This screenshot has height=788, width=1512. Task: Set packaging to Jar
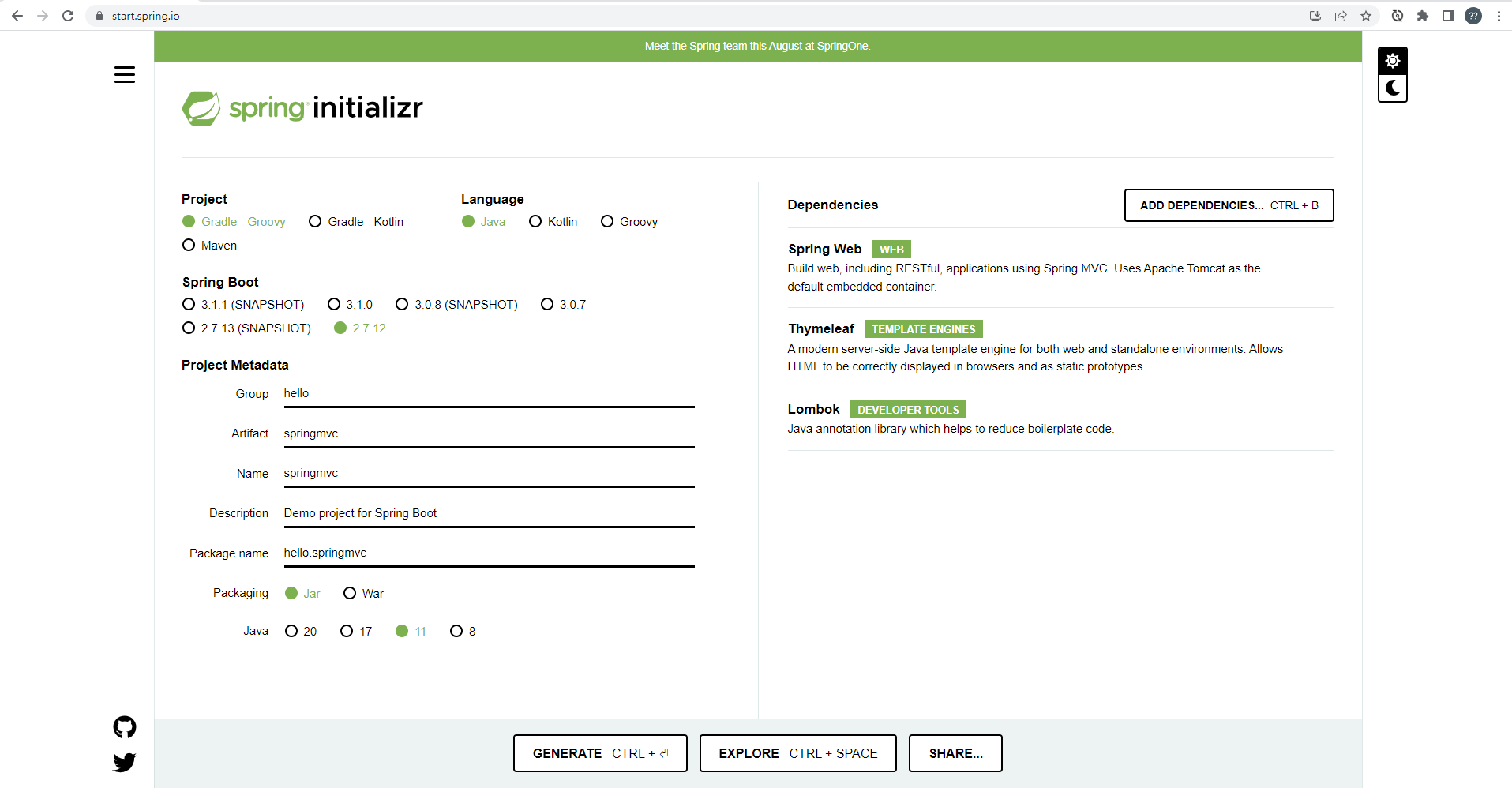click(x=302, y=594)
